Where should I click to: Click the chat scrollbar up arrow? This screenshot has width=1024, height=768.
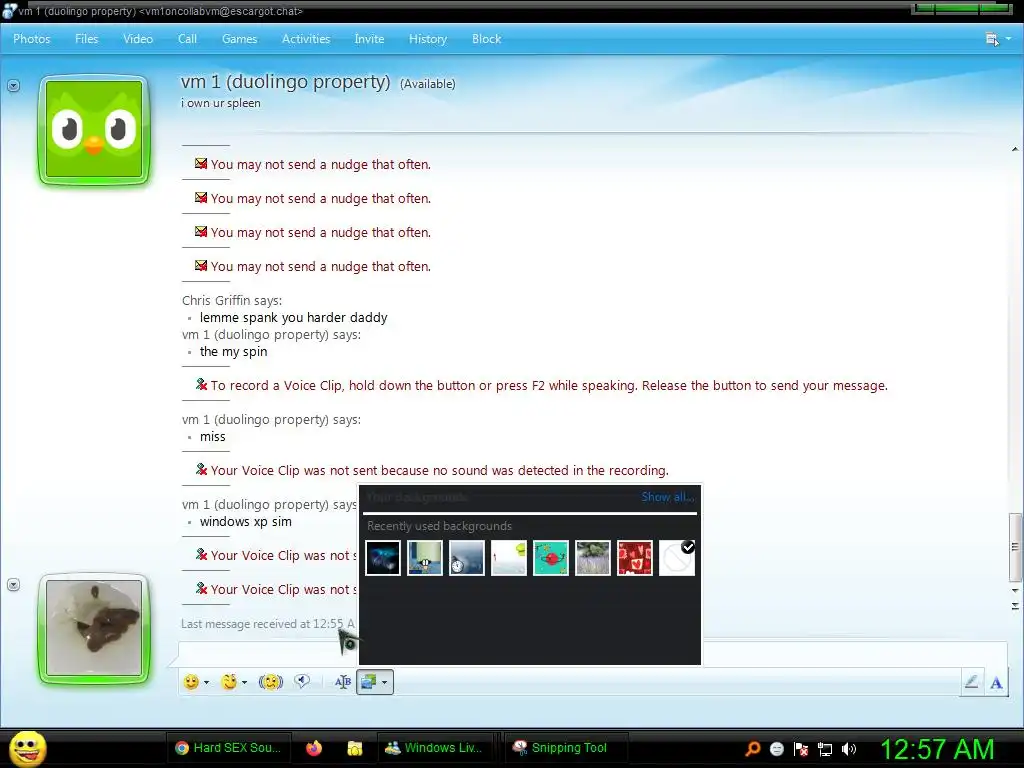[1015, 150]
